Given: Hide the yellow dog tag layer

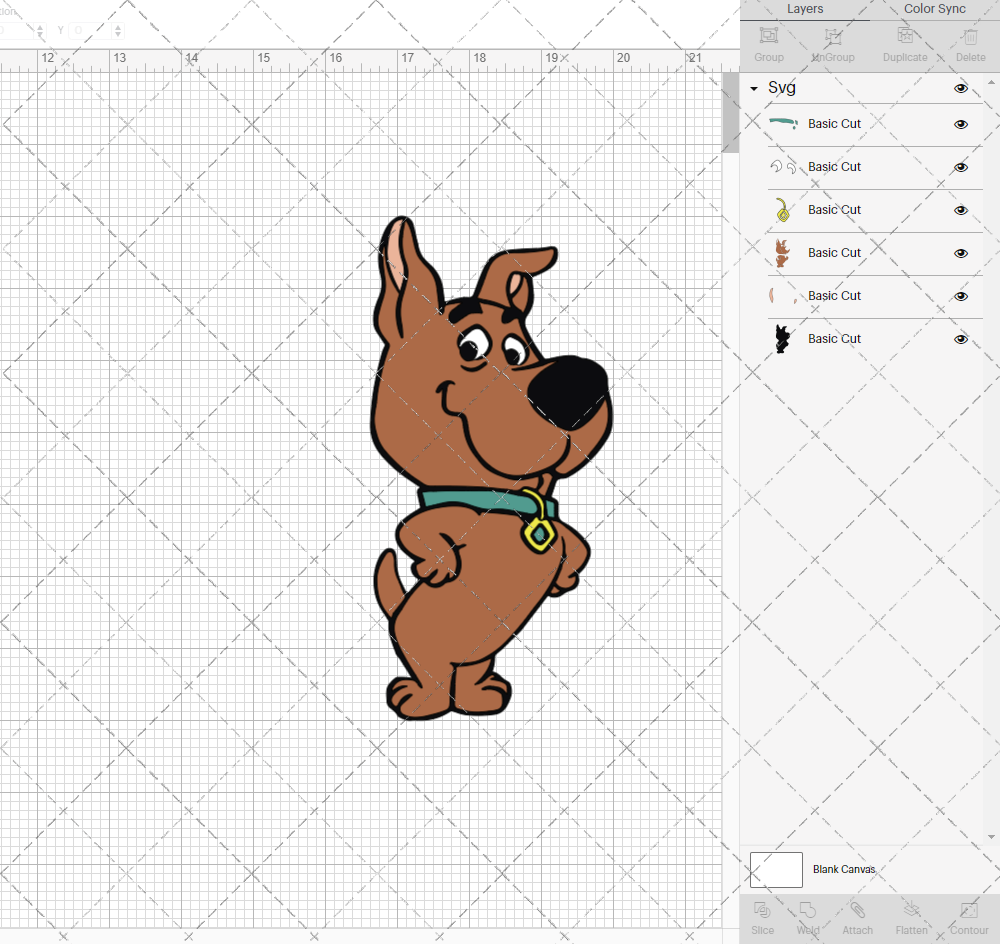Looking at the screenshot, I should [961, 211].
